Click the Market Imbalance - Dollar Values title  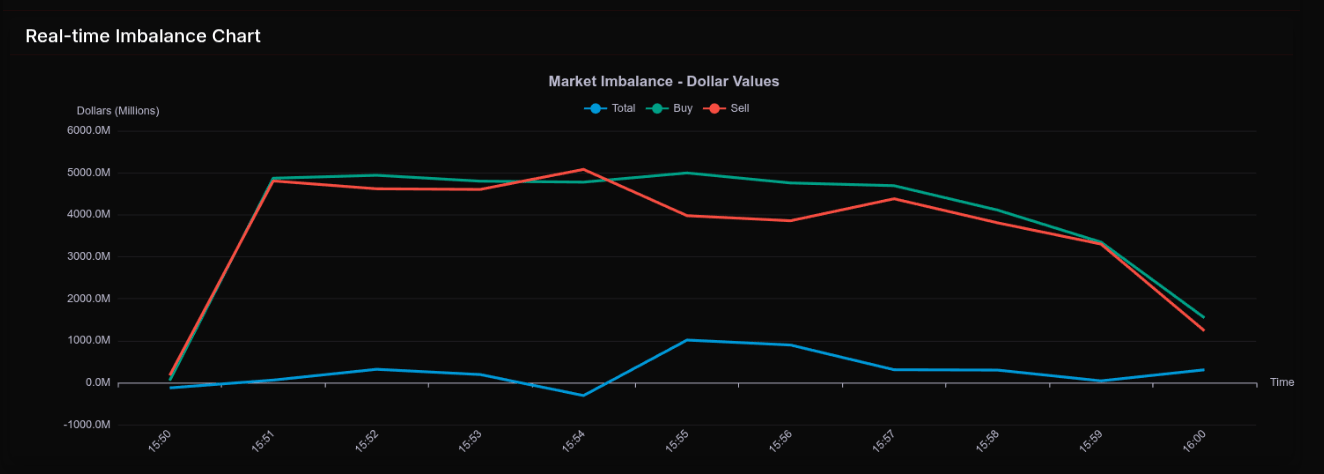click(663, 81)
